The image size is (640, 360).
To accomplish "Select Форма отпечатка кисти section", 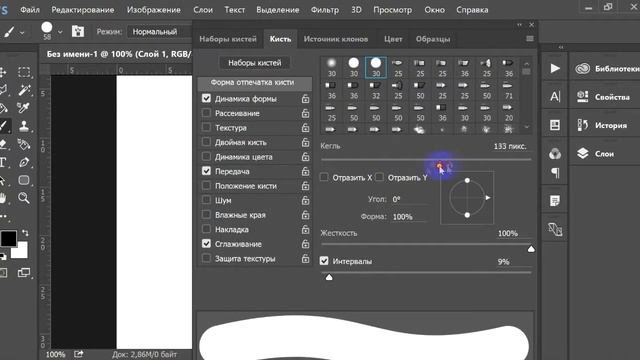I will [255, 83].
